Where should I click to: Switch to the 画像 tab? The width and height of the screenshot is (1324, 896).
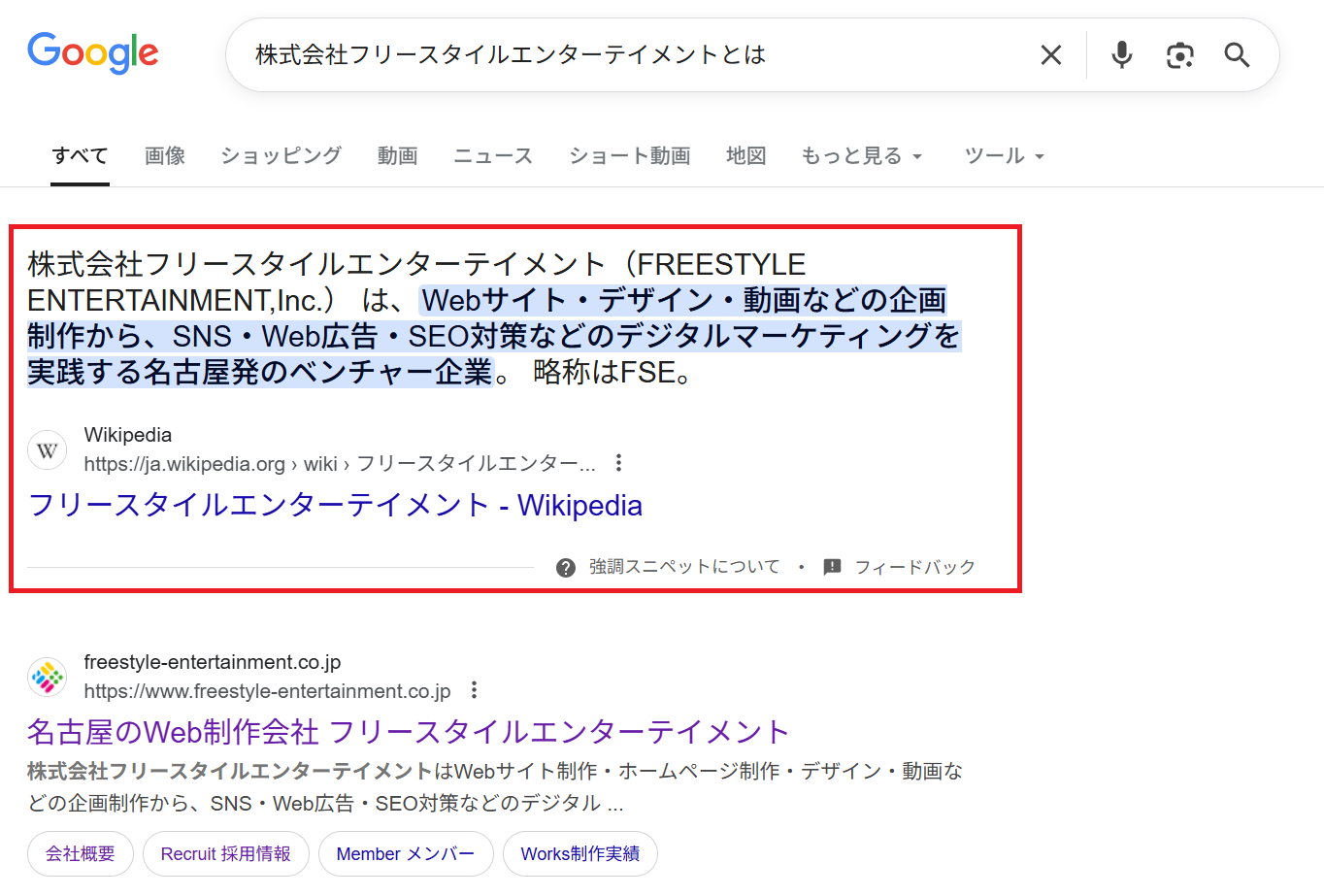tap(165, 156)
